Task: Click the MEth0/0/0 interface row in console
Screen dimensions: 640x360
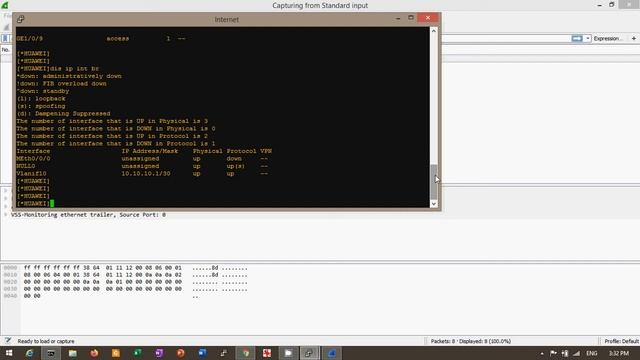Action: (x=142, y=158)
